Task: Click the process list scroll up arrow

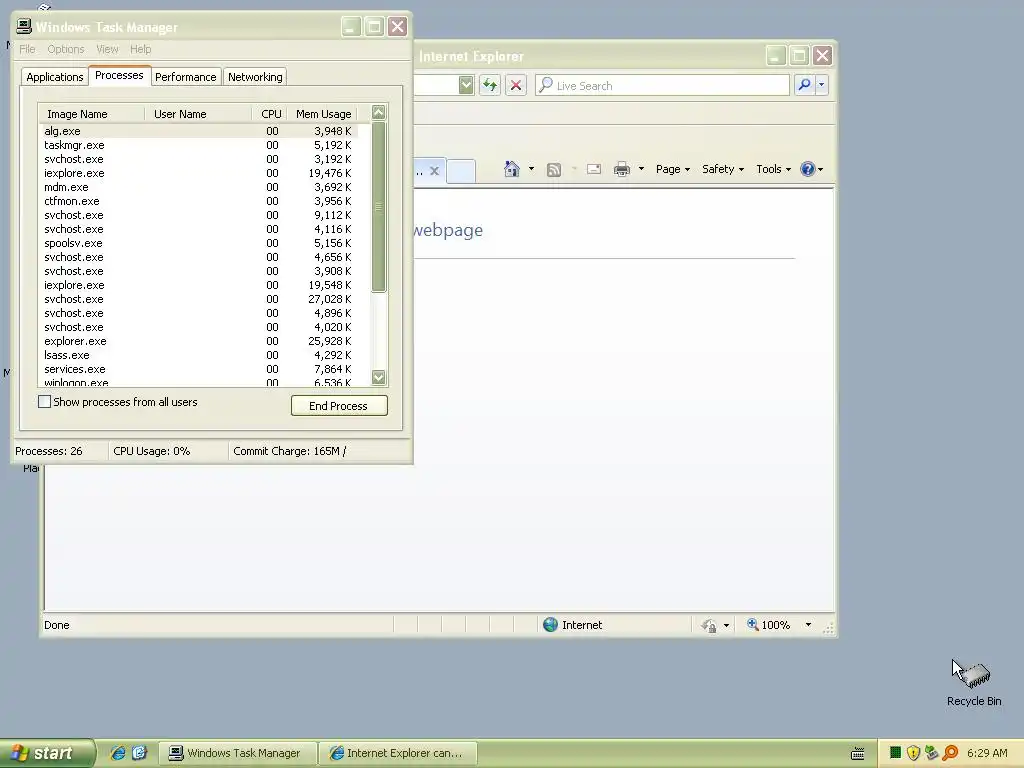Action: pos(378,112)
